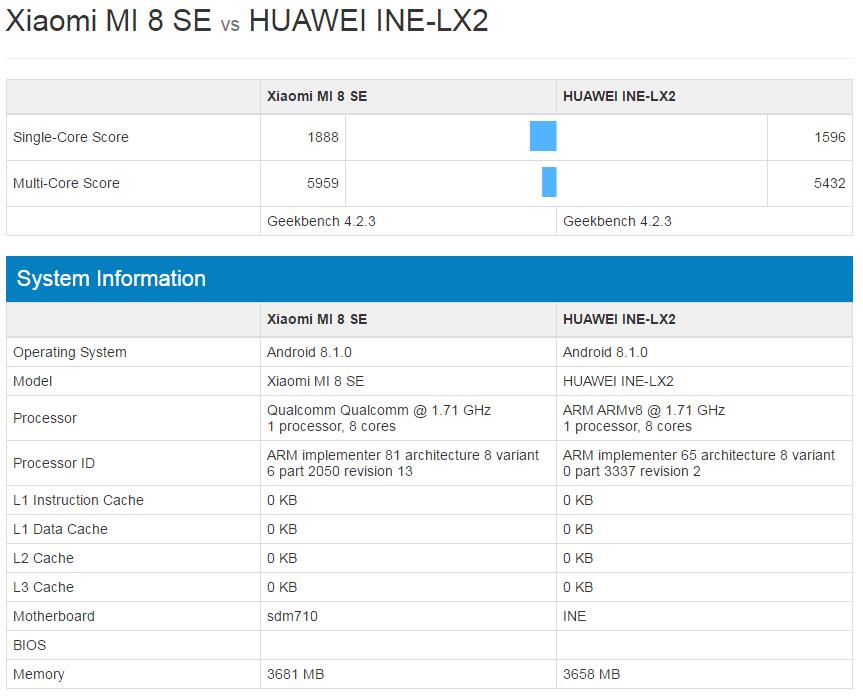Viewport: 863px width, 700px height.
Task: Click the ARM implementer 81 Processor ID value
Action: pos(403,463)
